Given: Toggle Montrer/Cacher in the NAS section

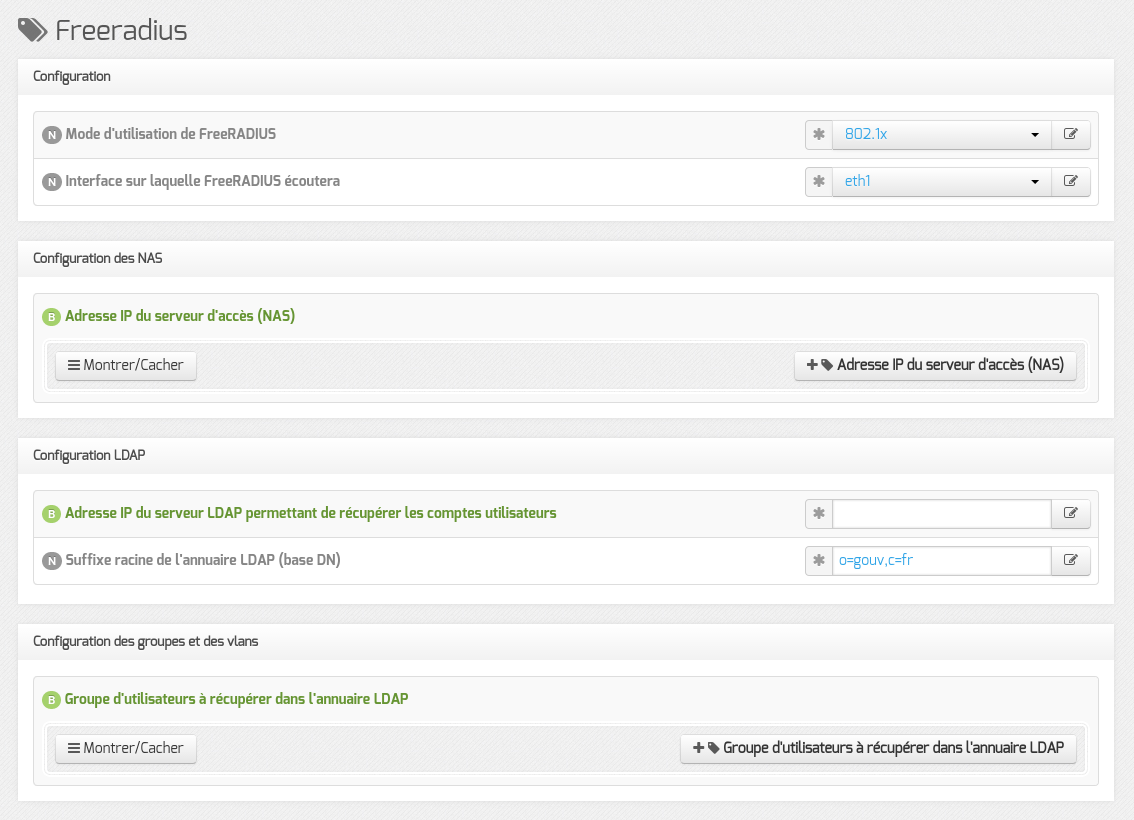Looking at the screenshot, I should [x=126, y=365].
